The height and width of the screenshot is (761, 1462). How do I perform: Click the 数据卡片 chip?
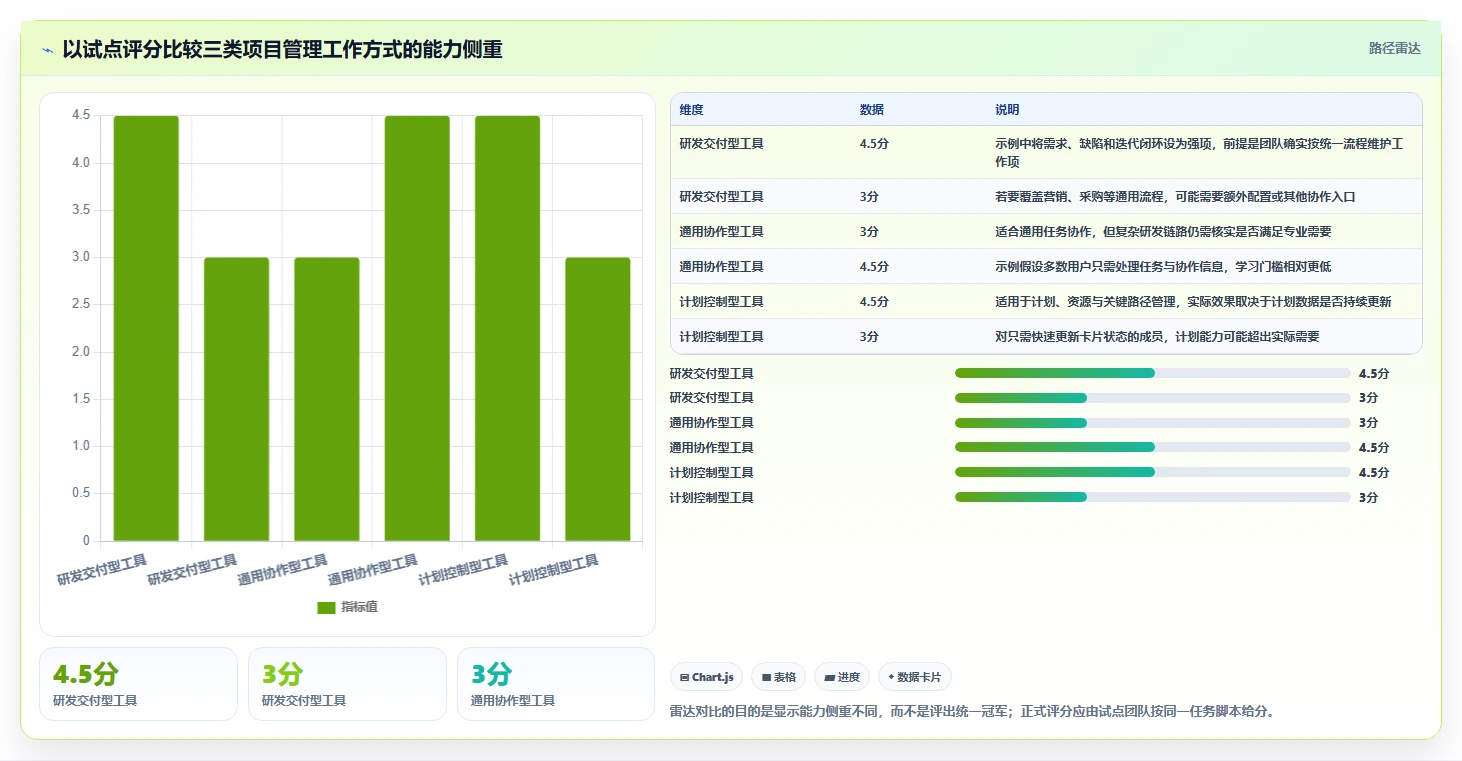(x=915, y=677)
